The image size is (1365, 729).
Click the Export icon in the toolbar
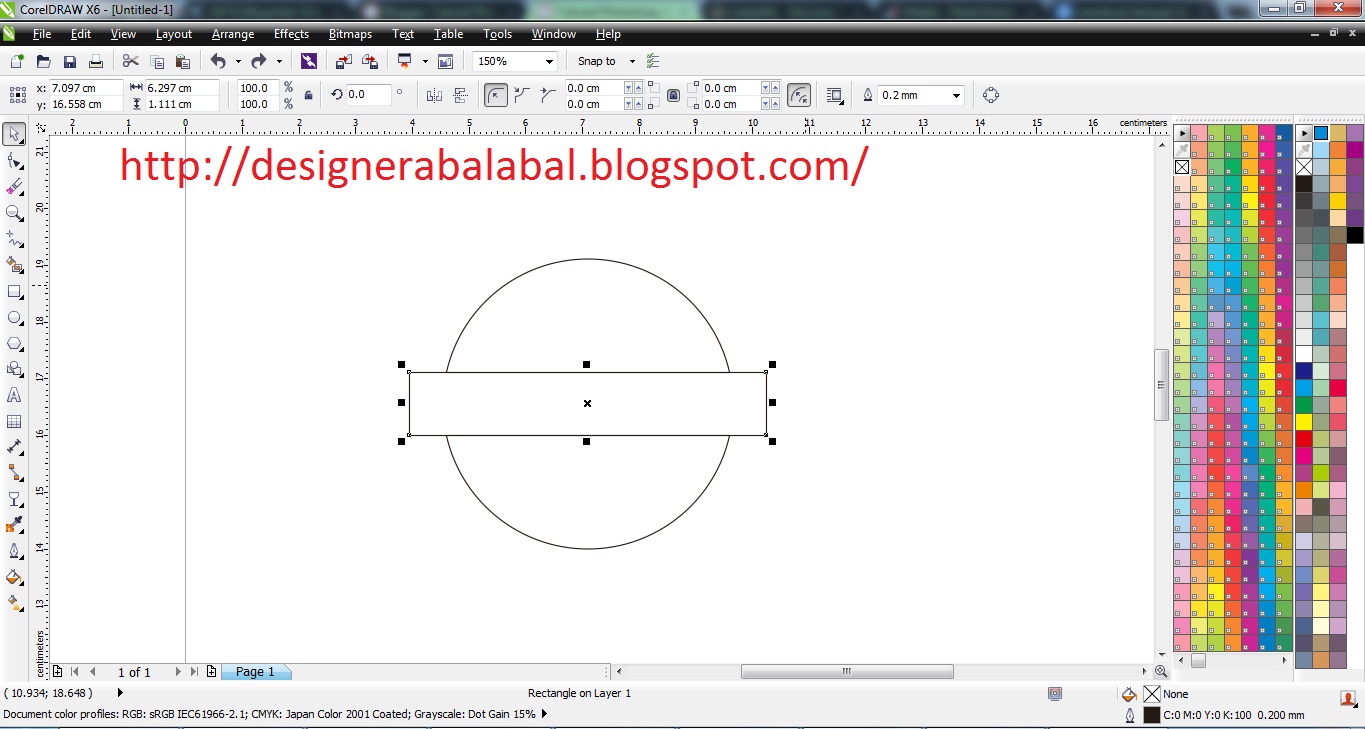[370, 61]
